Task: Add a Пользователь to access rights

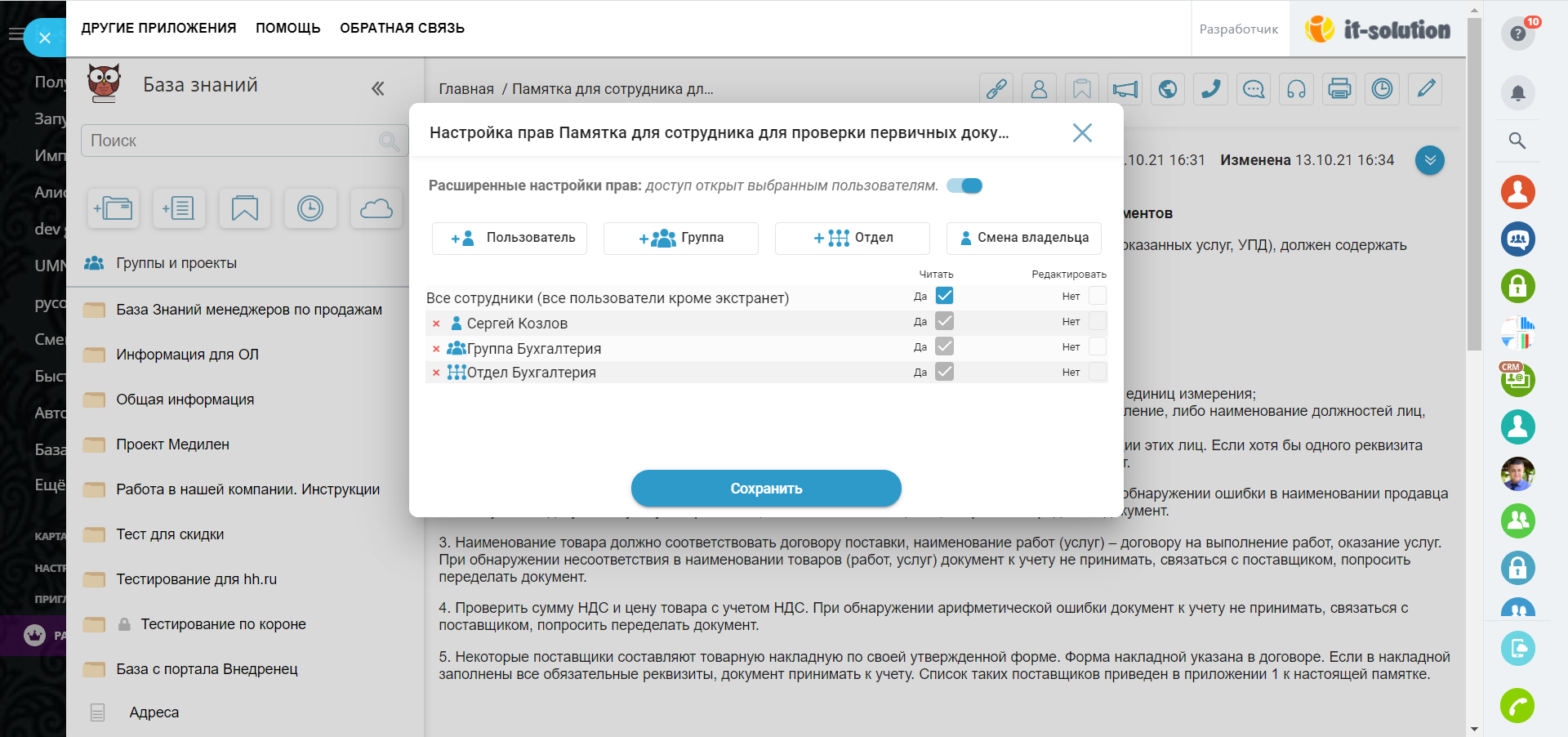Action: click(x=510, y=238)
